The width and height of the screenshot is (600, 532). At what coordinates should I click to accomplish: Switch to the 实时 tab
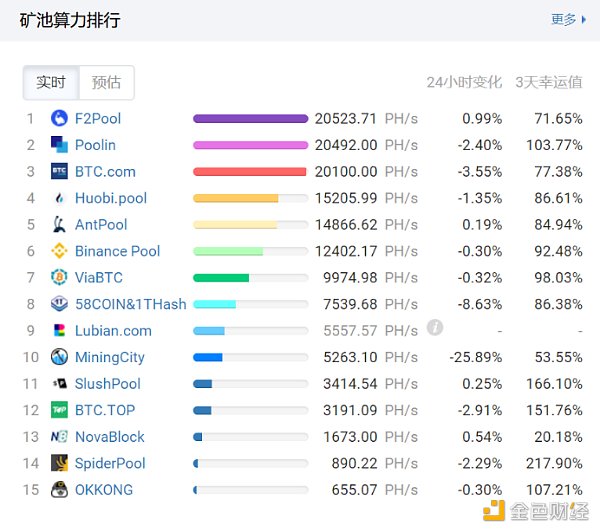pos(51,83)
